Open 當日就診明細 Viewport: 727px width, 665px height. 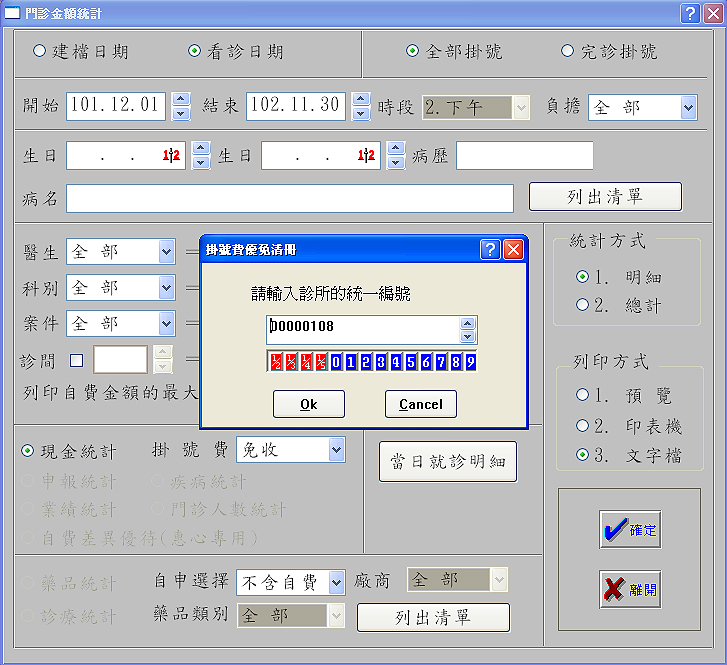coord(448,462)
